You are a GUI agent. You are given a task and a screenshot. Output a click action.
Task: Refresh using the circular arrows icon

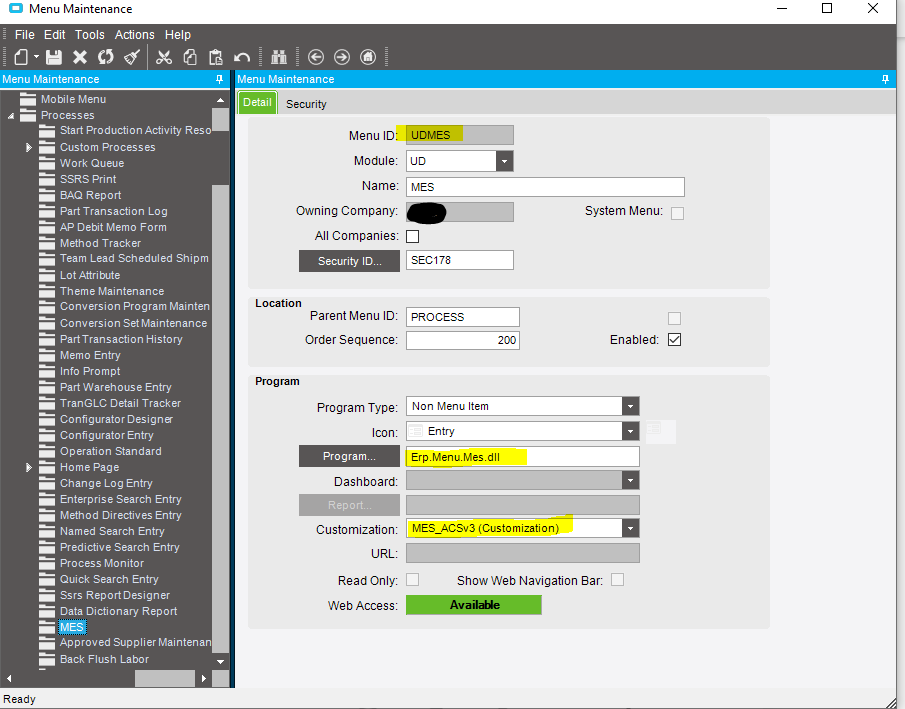[x=106, y=57]
